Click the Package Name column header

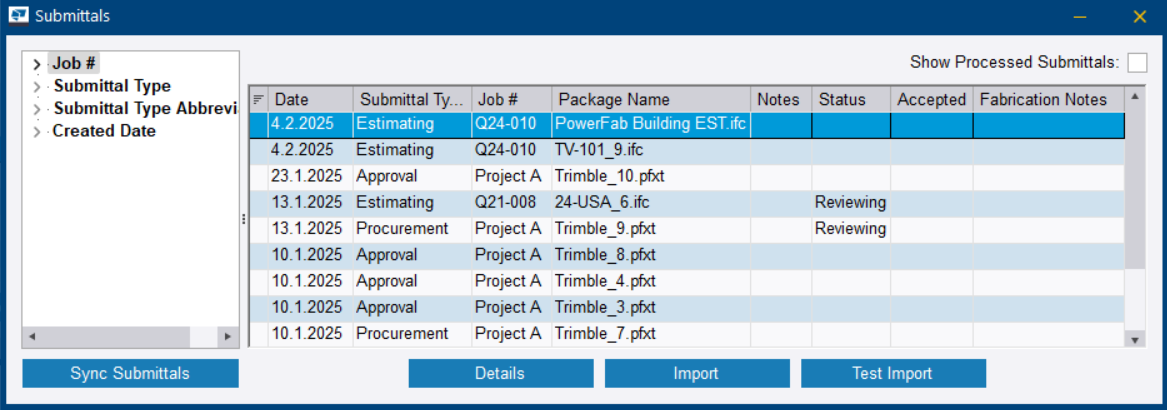click(650, 99)
